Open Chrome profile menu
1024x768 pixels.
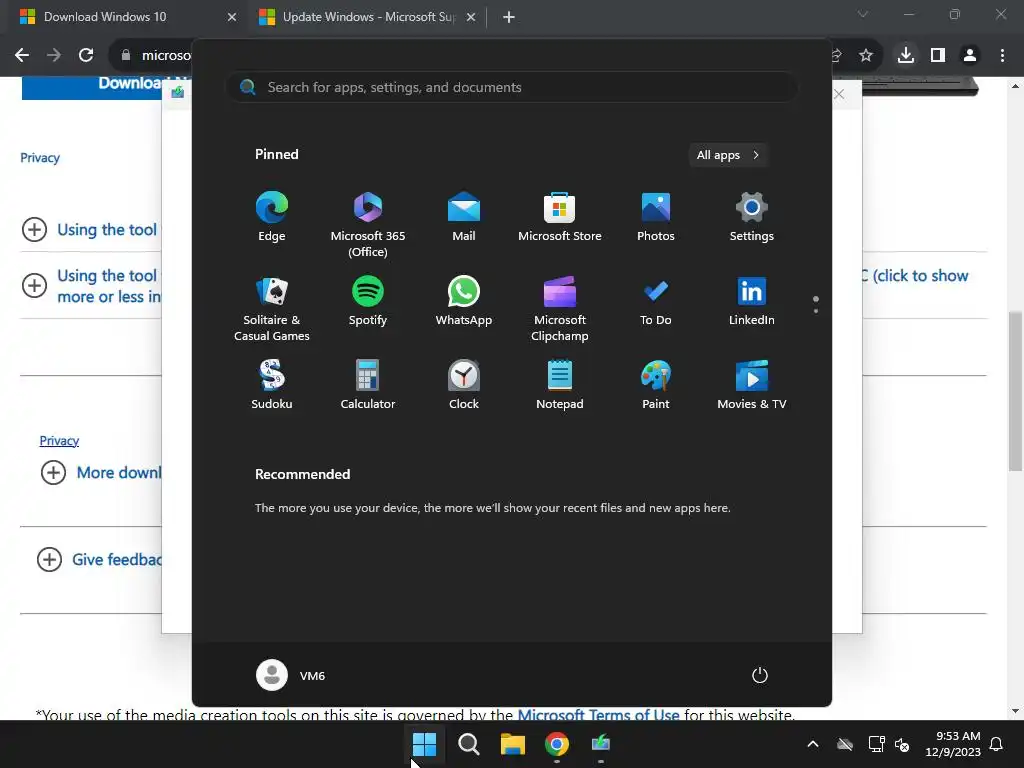pos(970,56)
